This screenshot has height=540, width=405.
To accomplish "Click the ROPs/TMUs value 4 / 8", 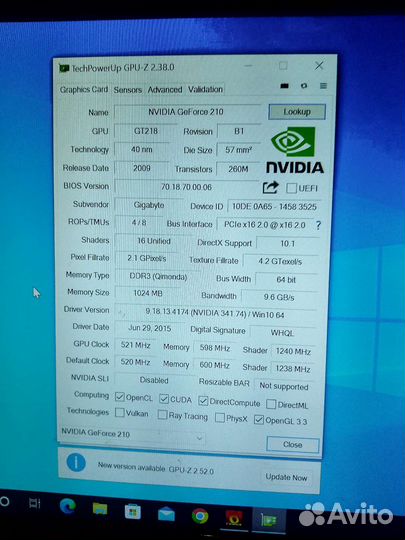I will tap(139, 223).
